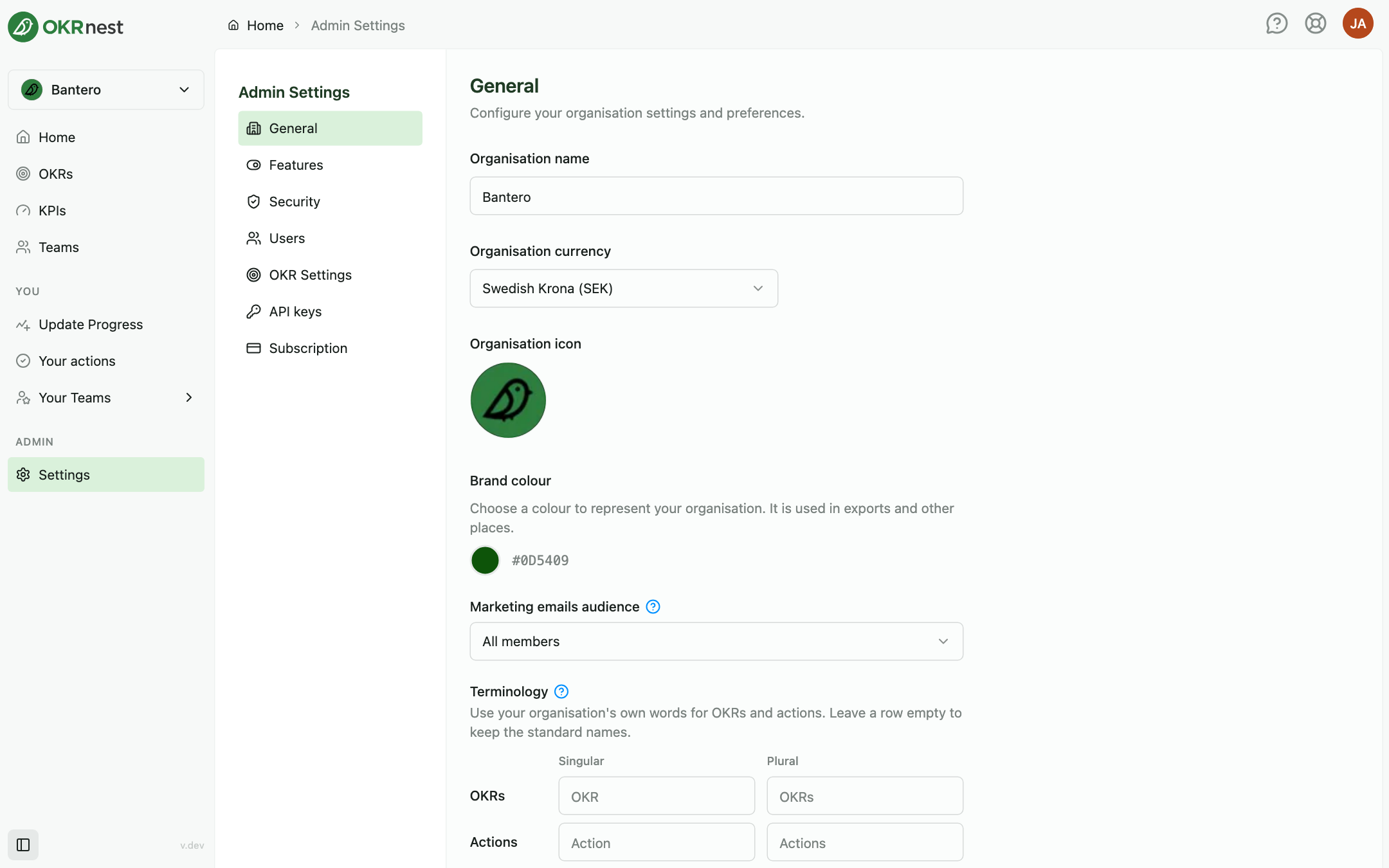This screenshot has height=868, width=1389.
Task: Open Update Progress
Action: click(106, 324)
